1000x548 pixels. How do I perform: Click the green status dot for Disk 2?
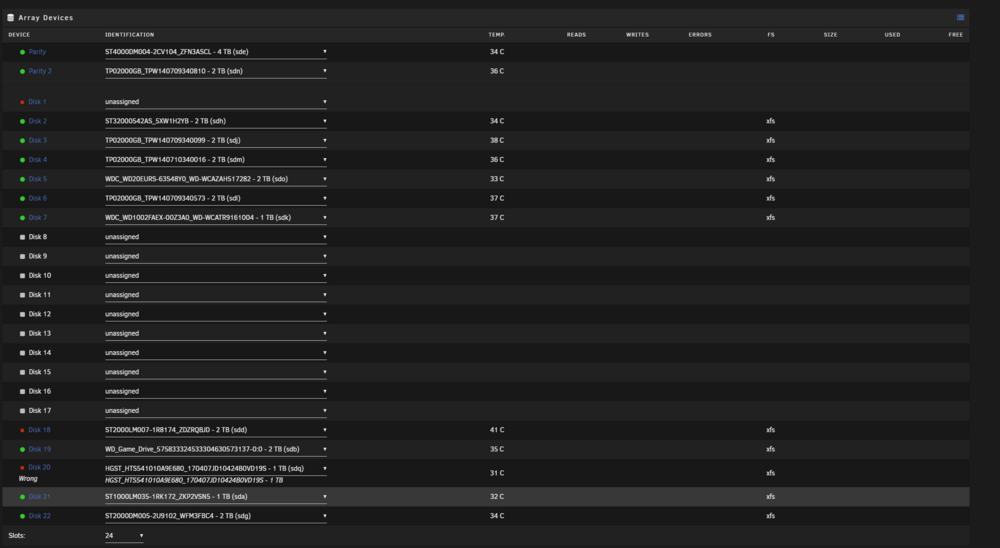tap(22, 121)
